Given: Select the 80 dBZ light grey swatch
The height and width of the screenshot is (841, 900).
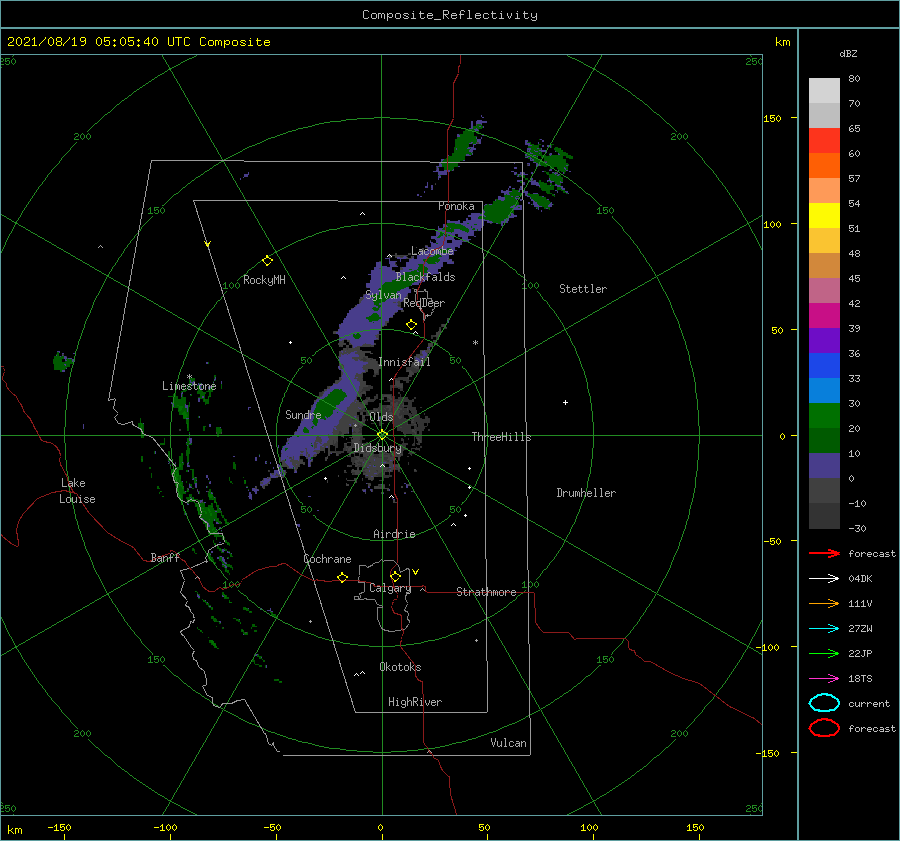Looking at the screenshot, I should coord(824,90).
